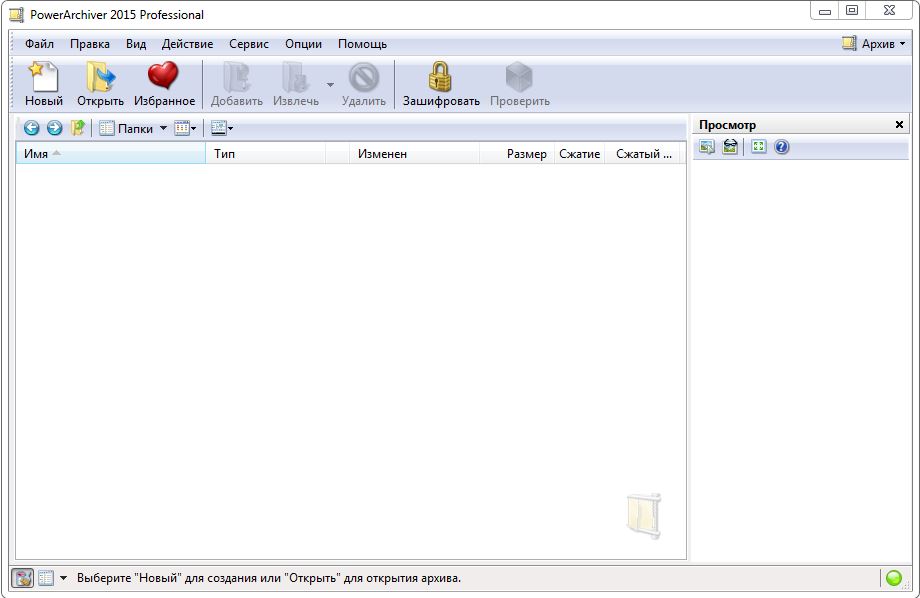
Task: Minimize the PowerArchiver window
Action: coord(825,10)
